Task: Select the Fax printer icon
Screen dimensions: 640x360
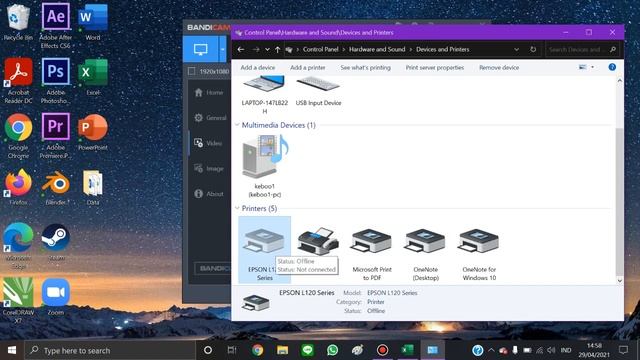Action: [x=318, y=242]
